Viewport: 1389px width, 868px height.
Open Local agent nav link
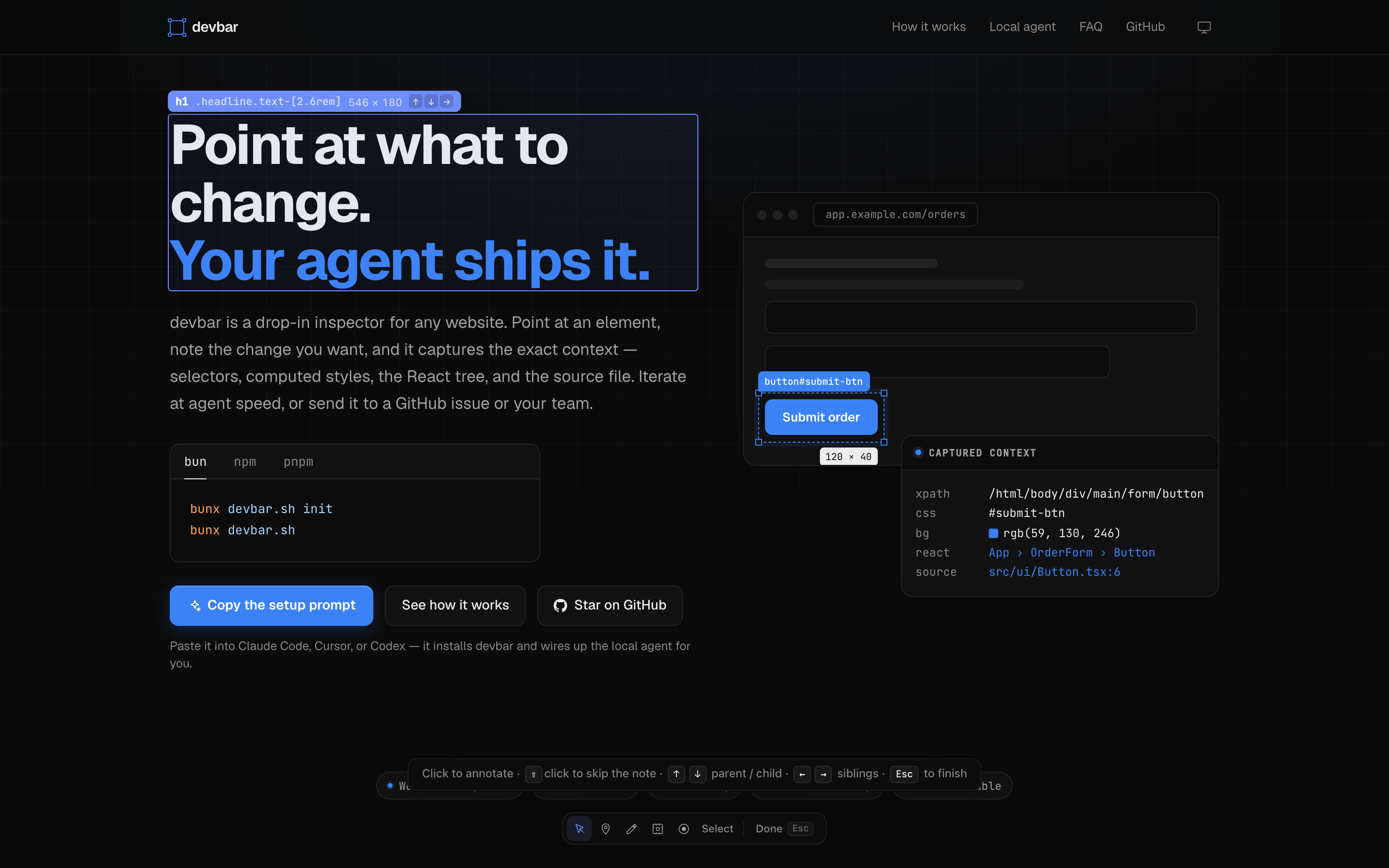pyautogui.click(x=1022, y=27)
